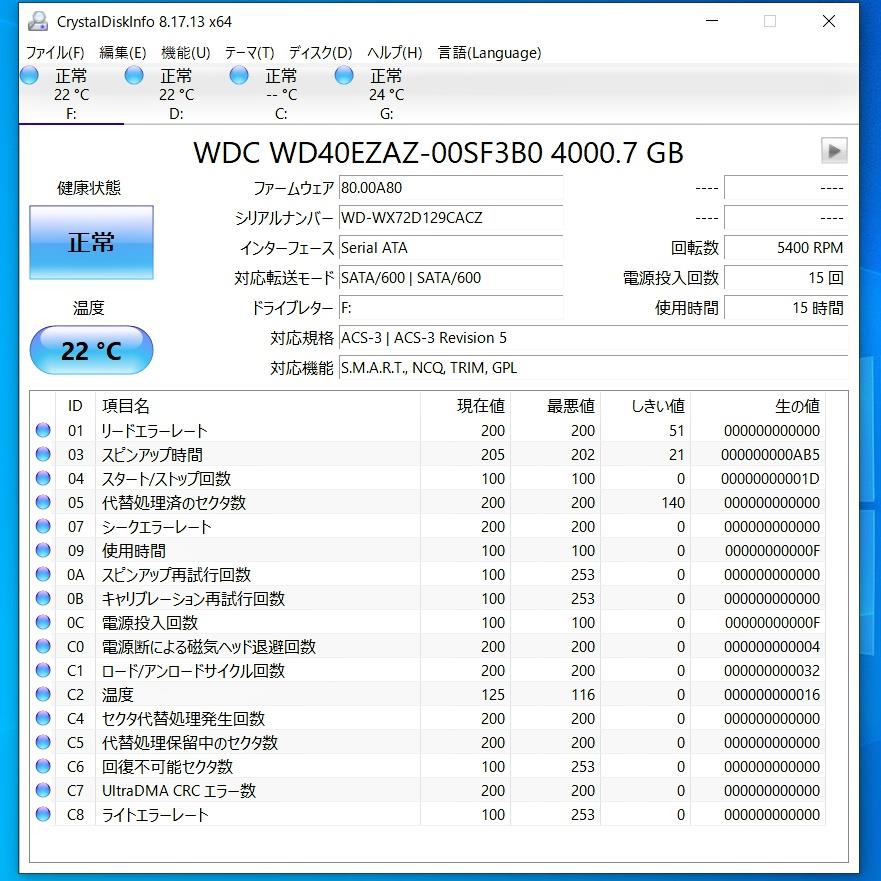Click raw value 00000000001D
881x881 pixels.
(x=770, y=479)
